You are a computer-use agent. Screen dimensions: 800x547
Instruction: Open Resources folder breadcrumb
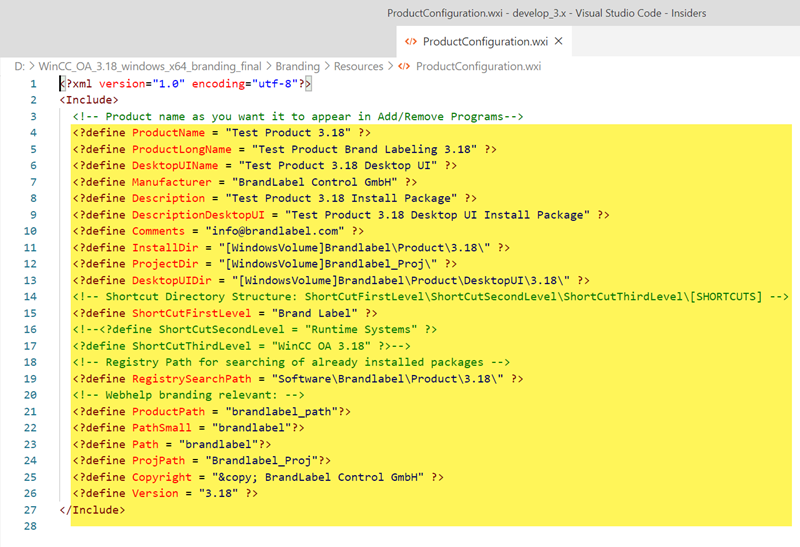(x=358, y=66)
